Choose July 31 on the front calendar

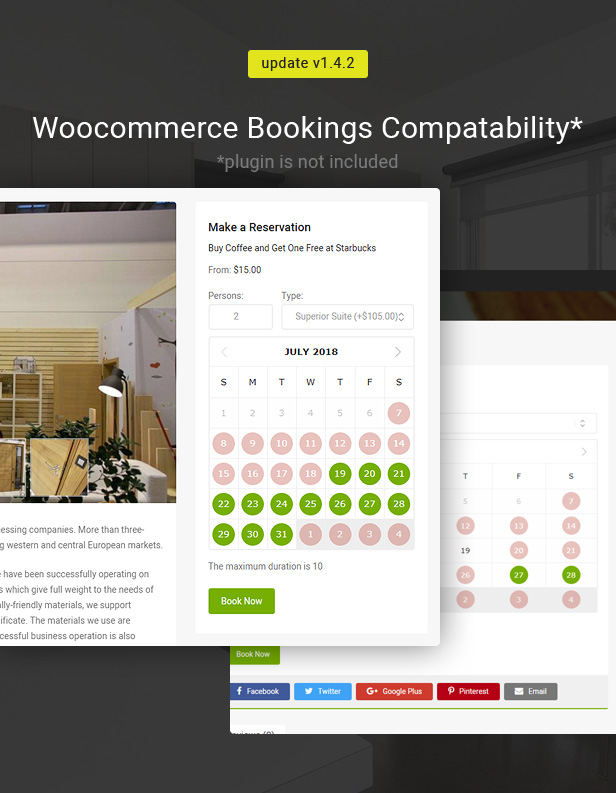[x=282, y=534]
